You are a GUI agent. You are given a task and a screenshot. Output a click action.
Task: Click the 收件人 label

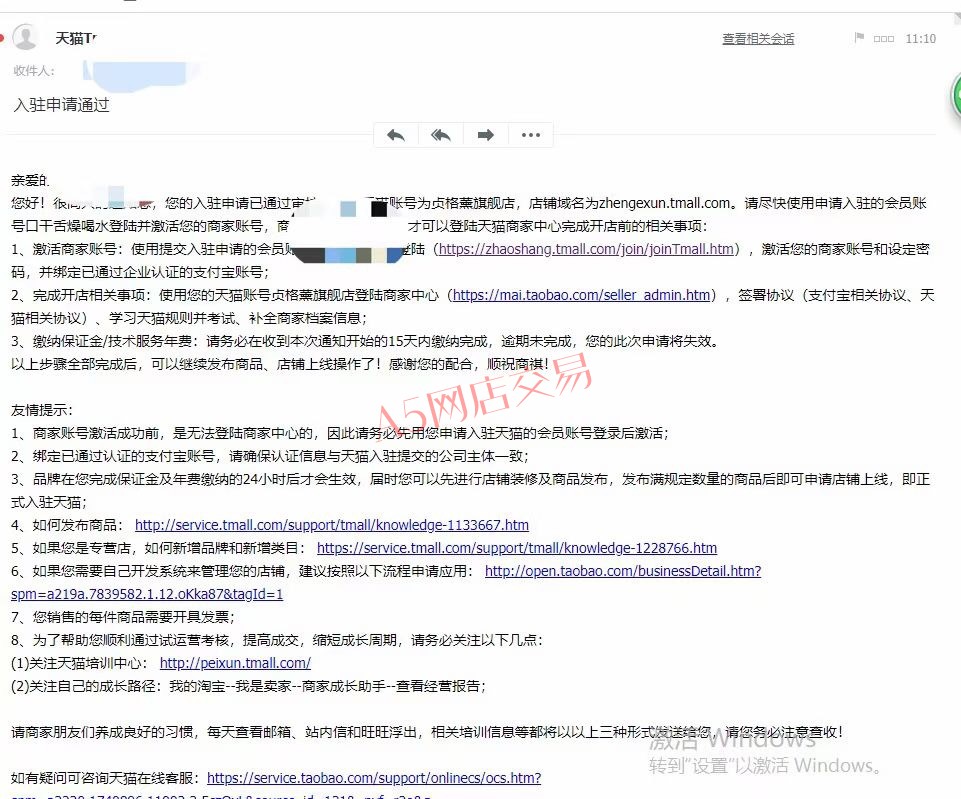click(x=34, y=71)
